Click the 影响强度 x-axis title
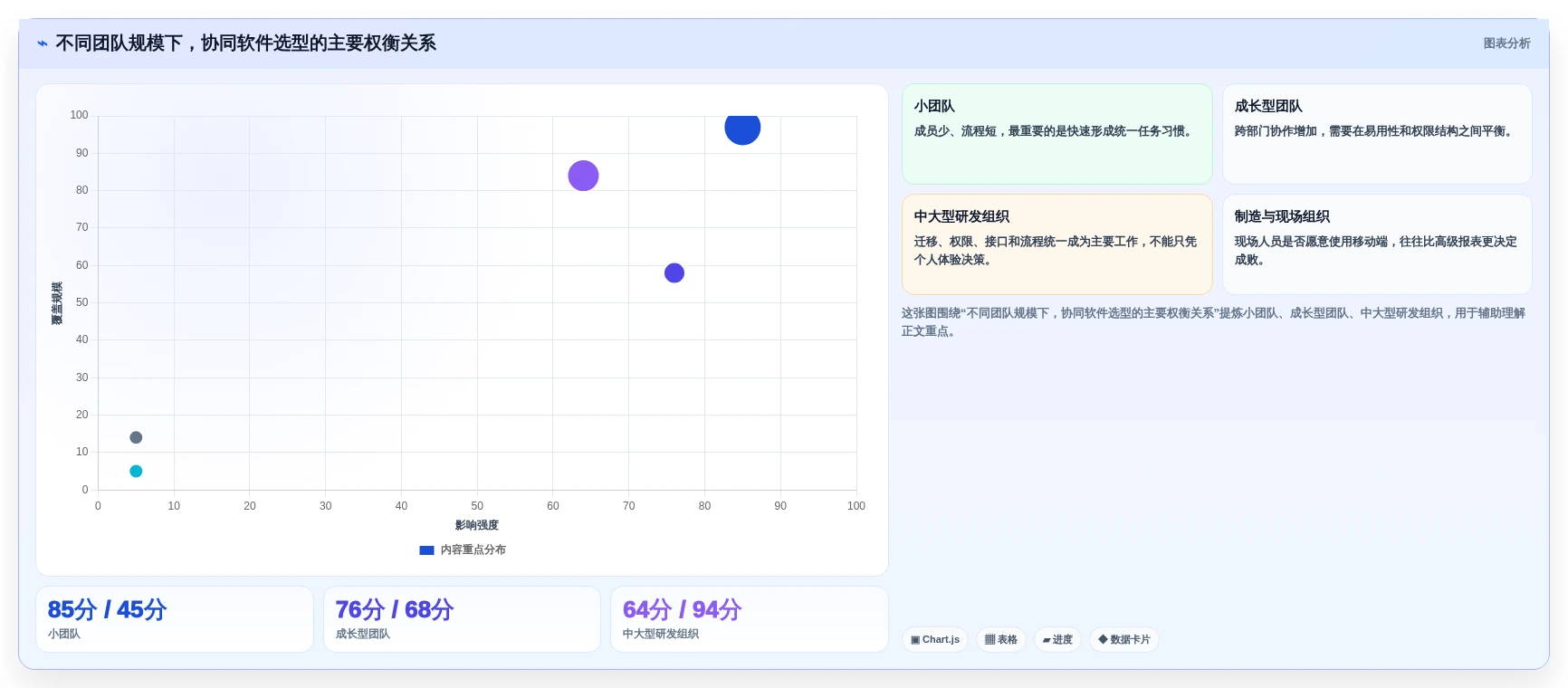 coord(477,525)
